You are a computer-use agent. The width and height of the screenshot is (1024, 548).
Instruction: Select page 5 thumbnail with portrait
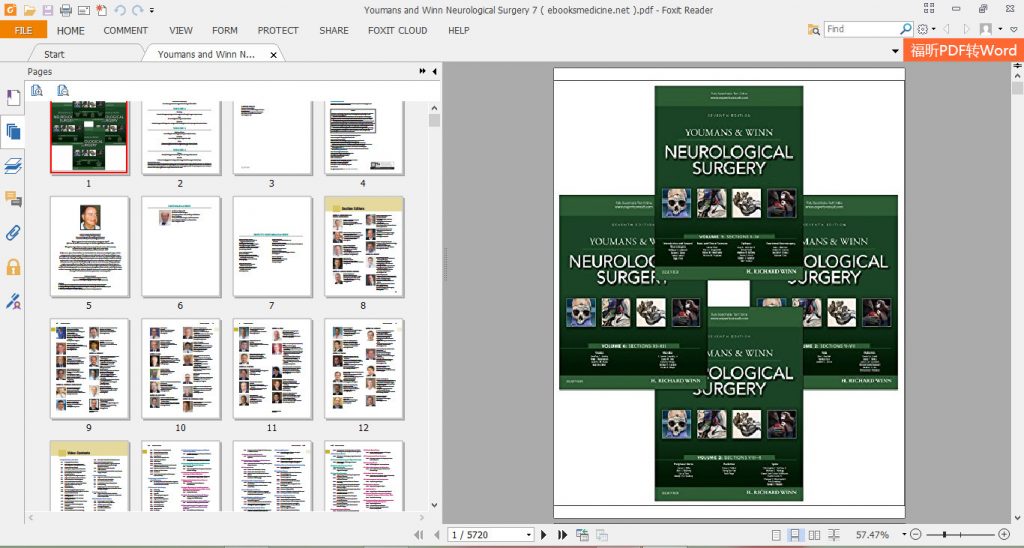point(89,247)
